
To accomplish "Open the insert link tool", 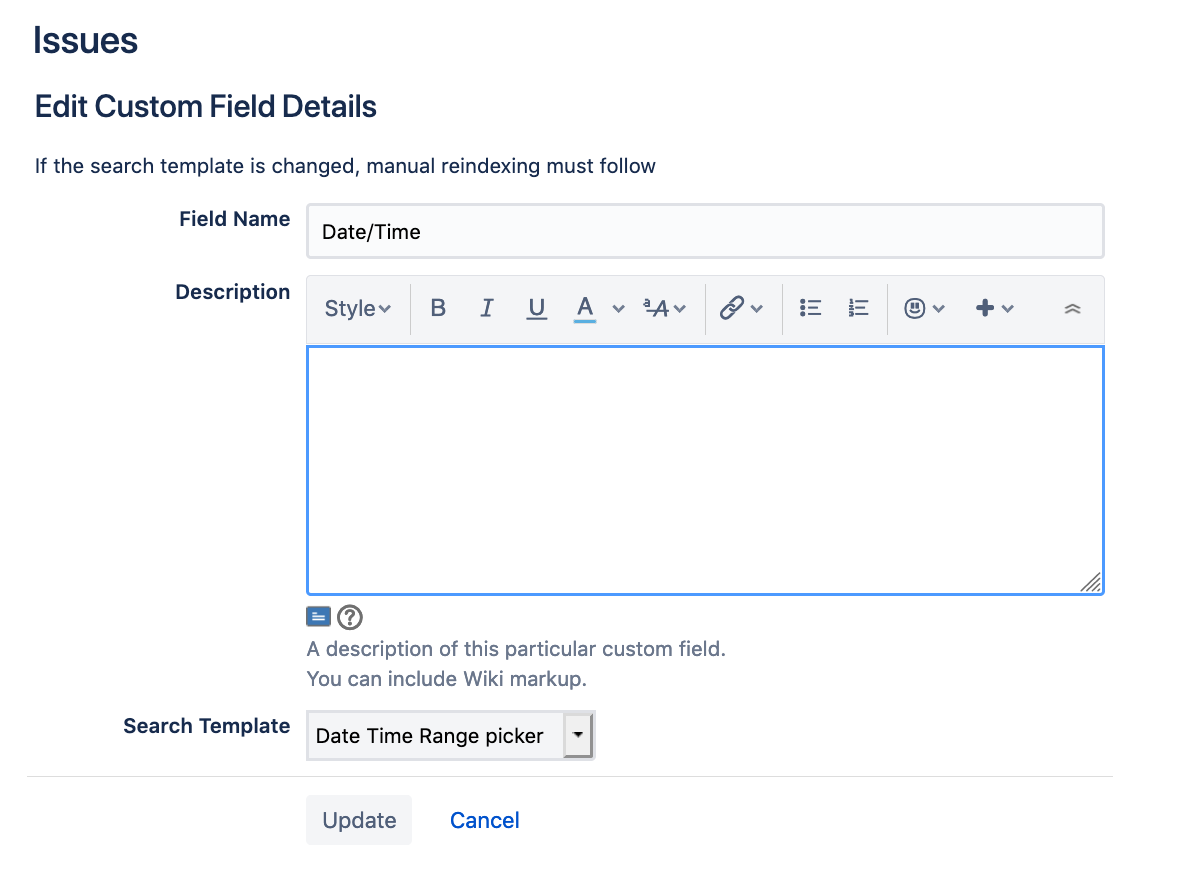I will (x=734, y=308).
